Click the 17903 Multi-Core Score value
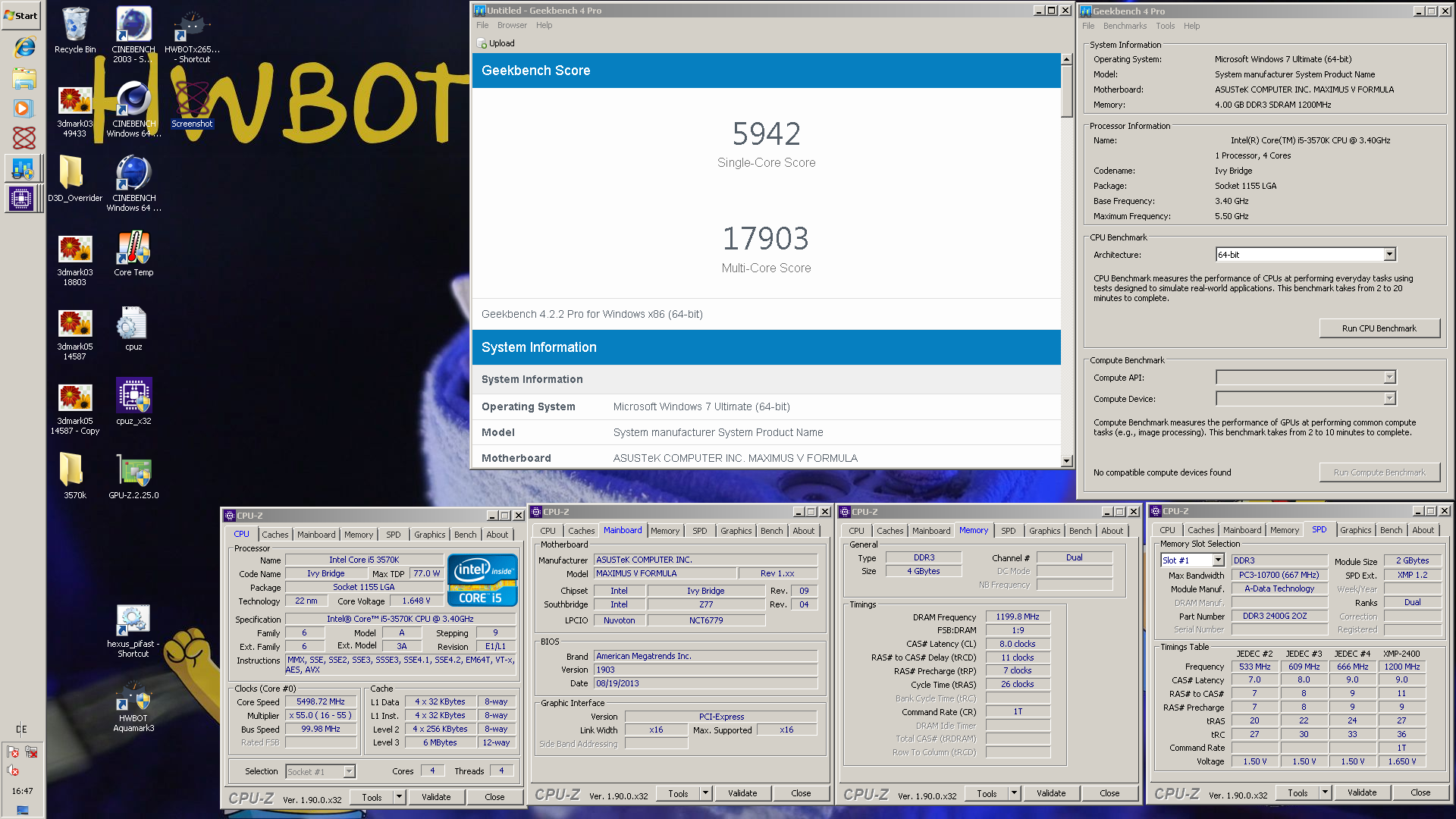 point(766,239)
